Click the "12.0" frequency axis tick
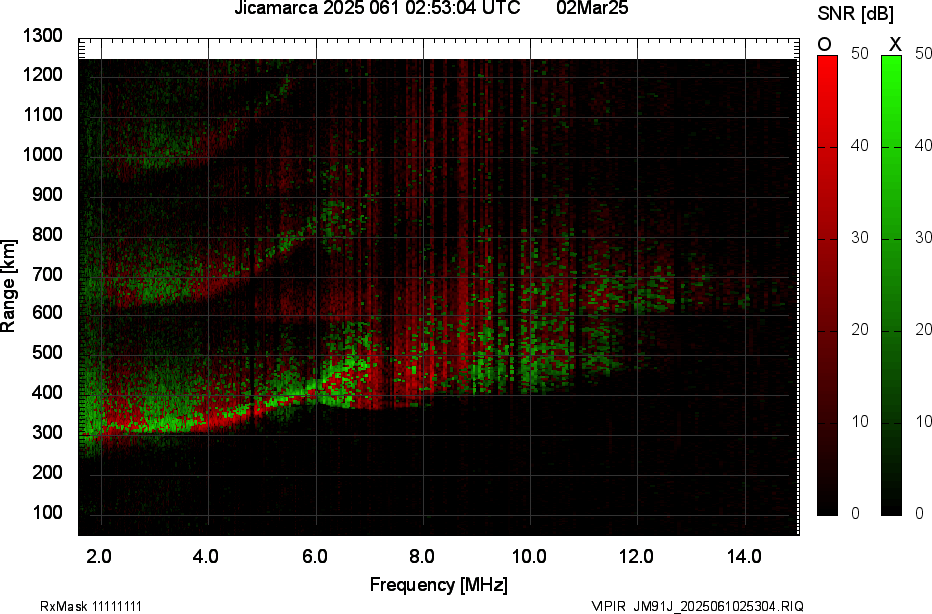 click(636, 556)
